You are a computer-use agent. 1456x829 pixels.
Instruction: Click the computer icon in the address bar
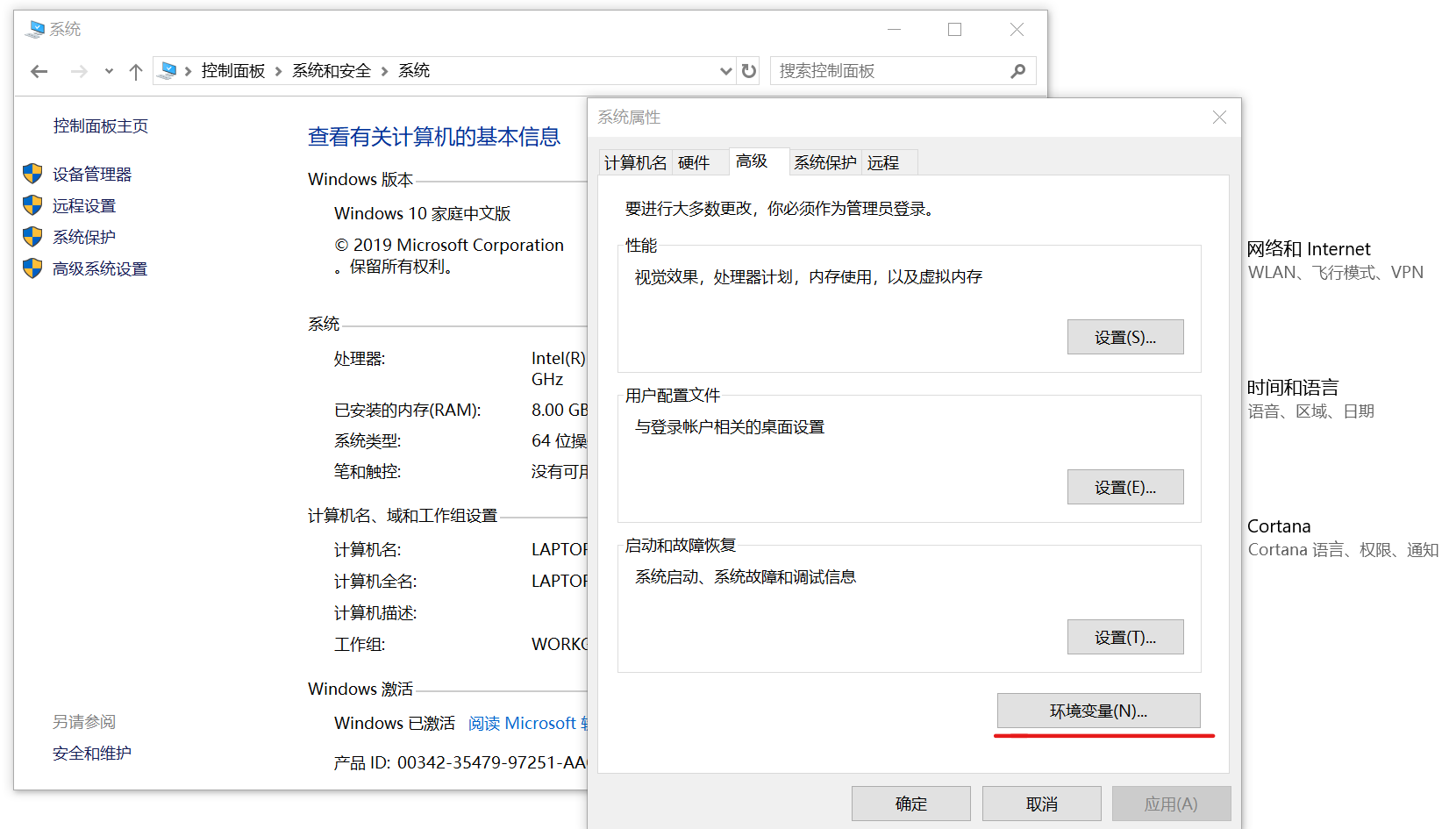167,70
